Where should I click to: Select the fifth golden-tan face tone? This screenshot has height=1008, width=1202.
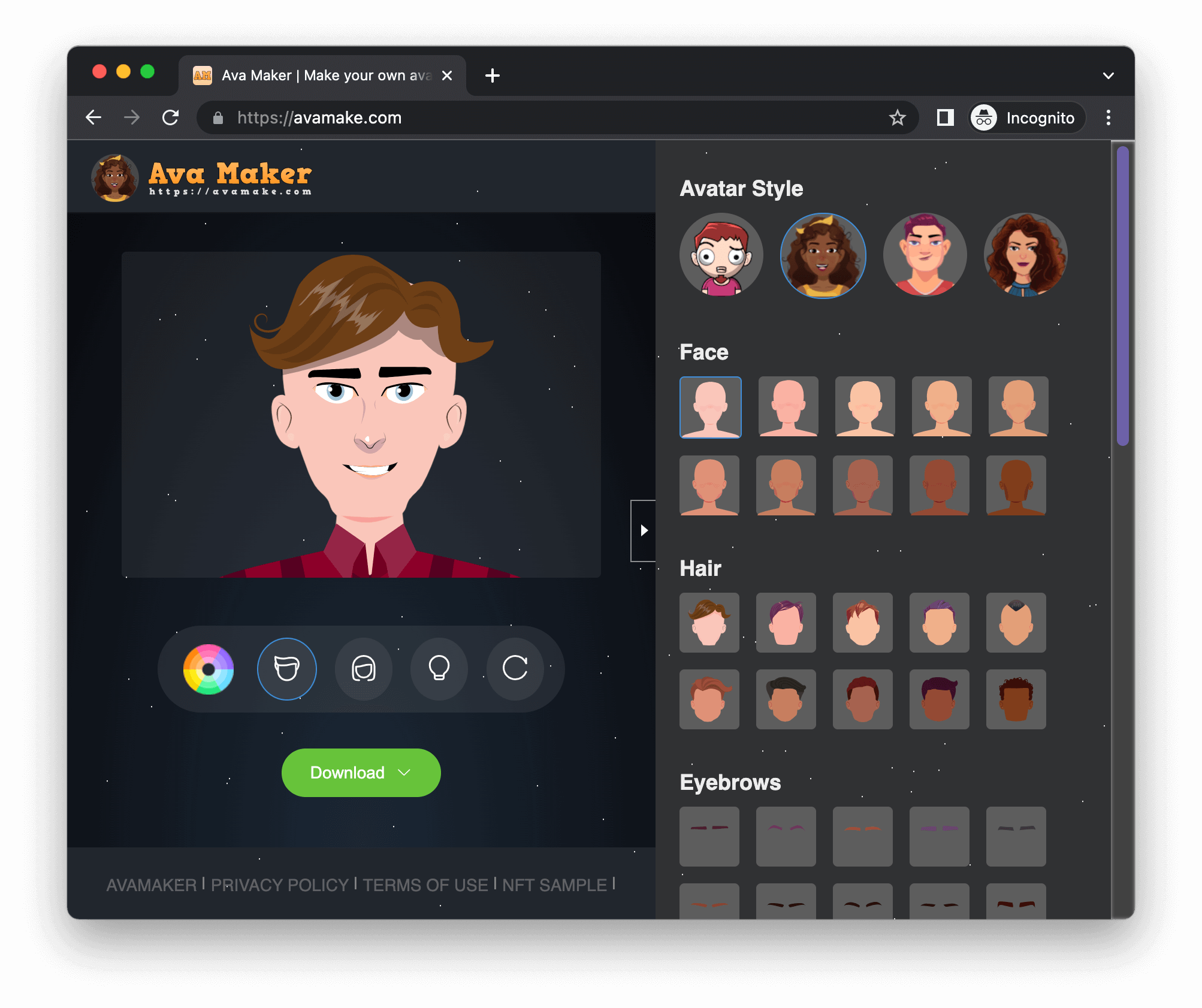[x=1018, y=406]
